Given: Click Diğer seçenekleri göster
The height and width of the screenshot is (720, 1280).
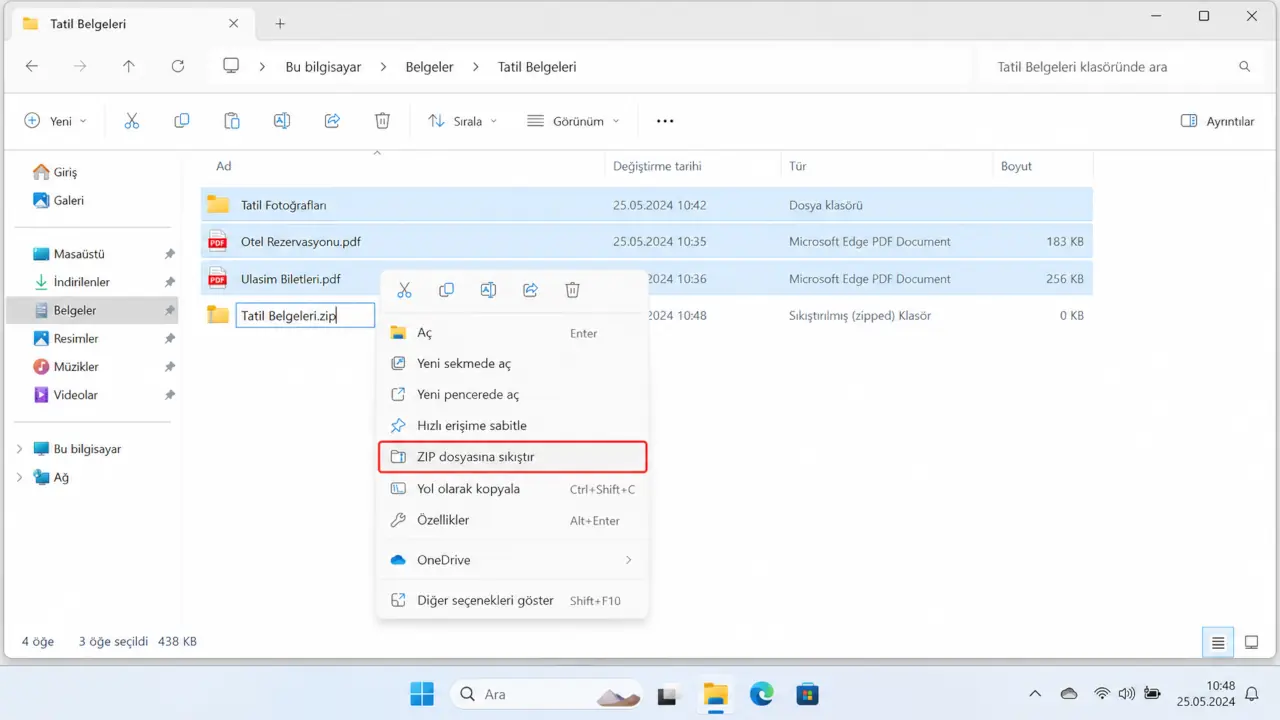Looking at the screenshot, I should tap(512, 601).
